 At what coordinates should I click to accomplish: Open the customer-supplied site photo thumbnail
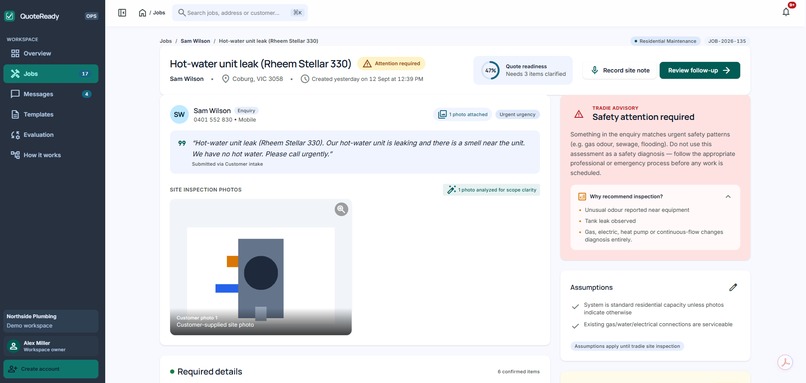[261, 267]
